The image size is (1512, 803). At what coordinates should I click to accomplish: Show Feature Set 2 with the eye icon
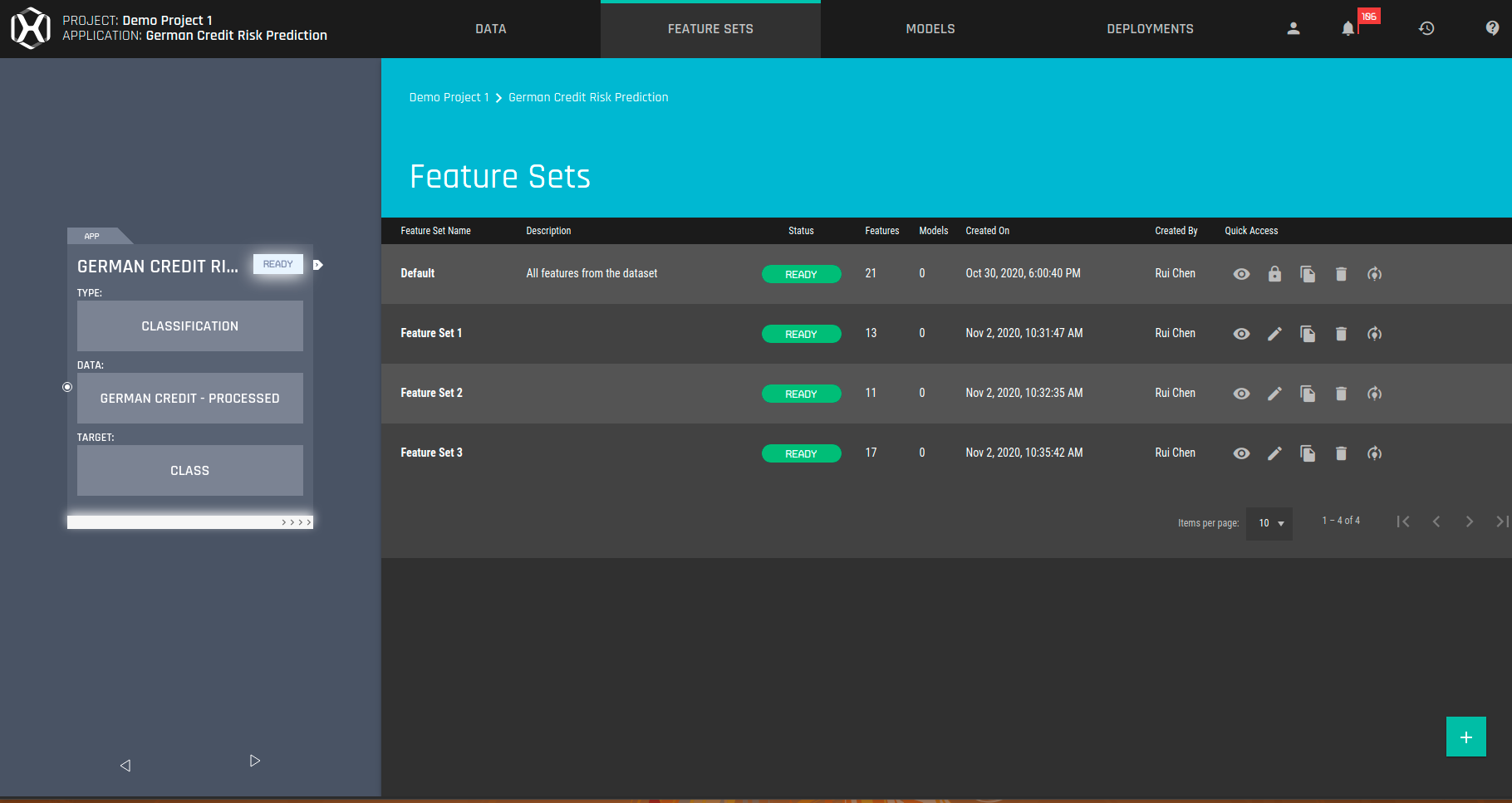pyautogui.click(x=1241, y=393)
